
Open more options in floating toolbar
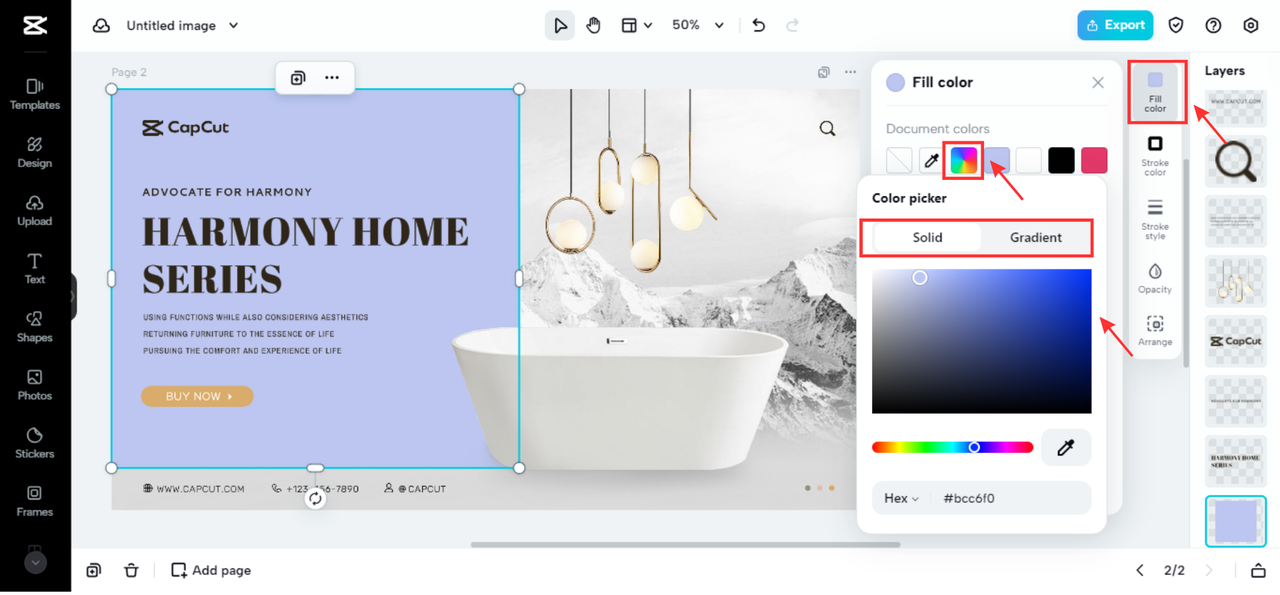(332, 77)
